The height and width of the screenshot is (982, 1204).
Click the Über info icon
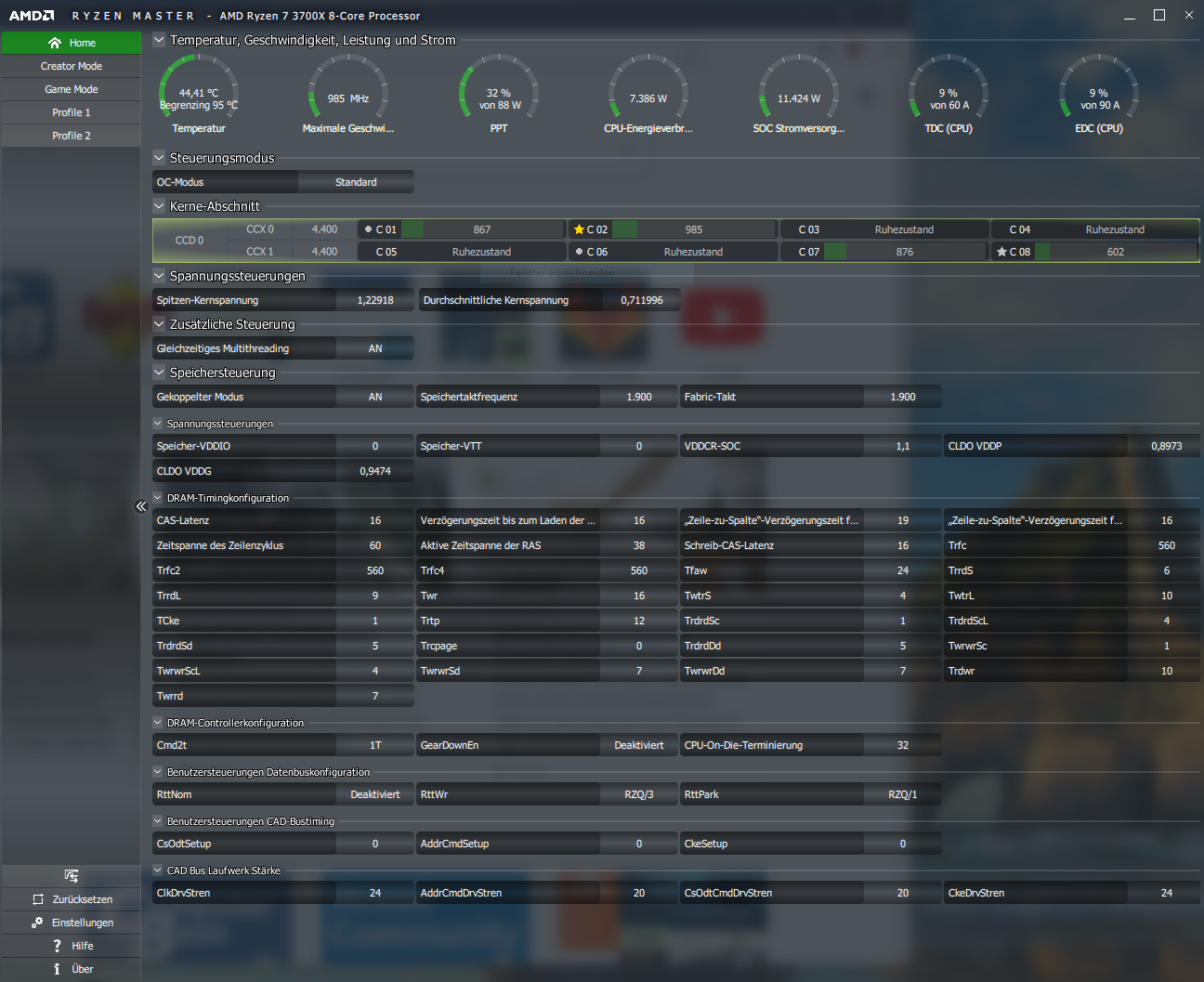coord(58,969)
